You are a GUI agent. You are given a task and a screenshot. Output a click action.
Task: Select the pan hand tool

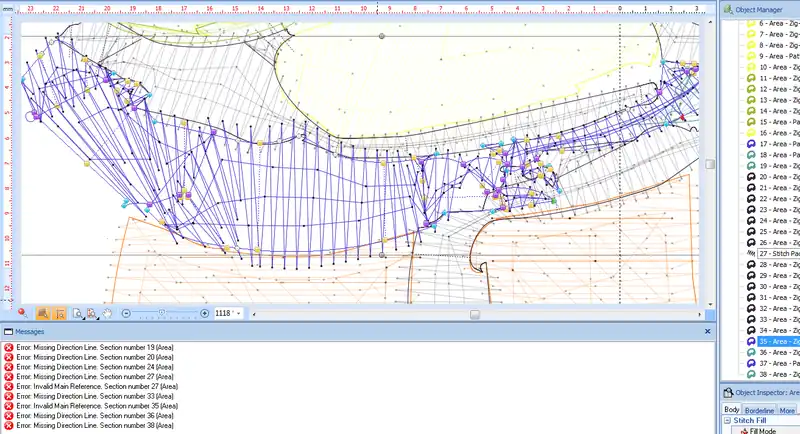pyautogui.click(x=109, y=313)
